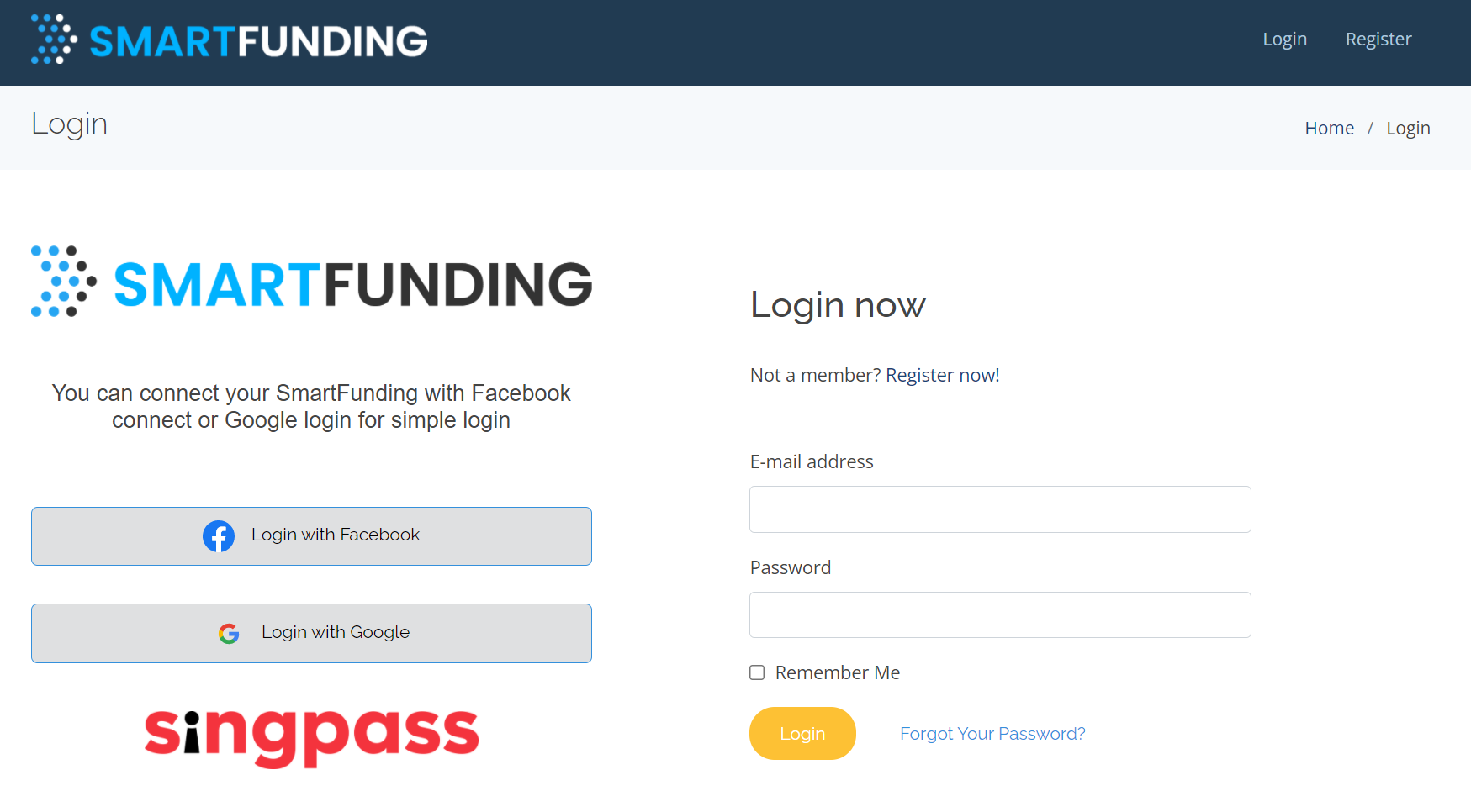Click the blue Facebook icon

219,536
